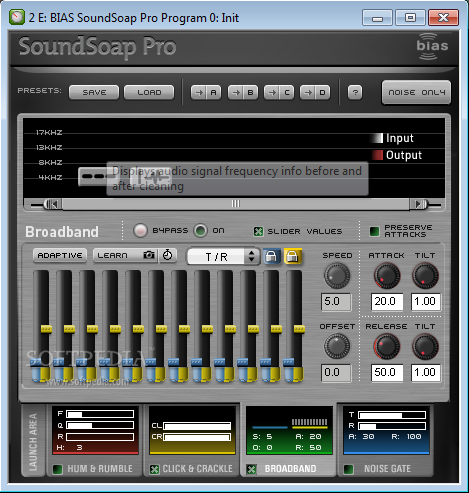Enable the Noise Gate checkbox

click(x=349, y=469)
